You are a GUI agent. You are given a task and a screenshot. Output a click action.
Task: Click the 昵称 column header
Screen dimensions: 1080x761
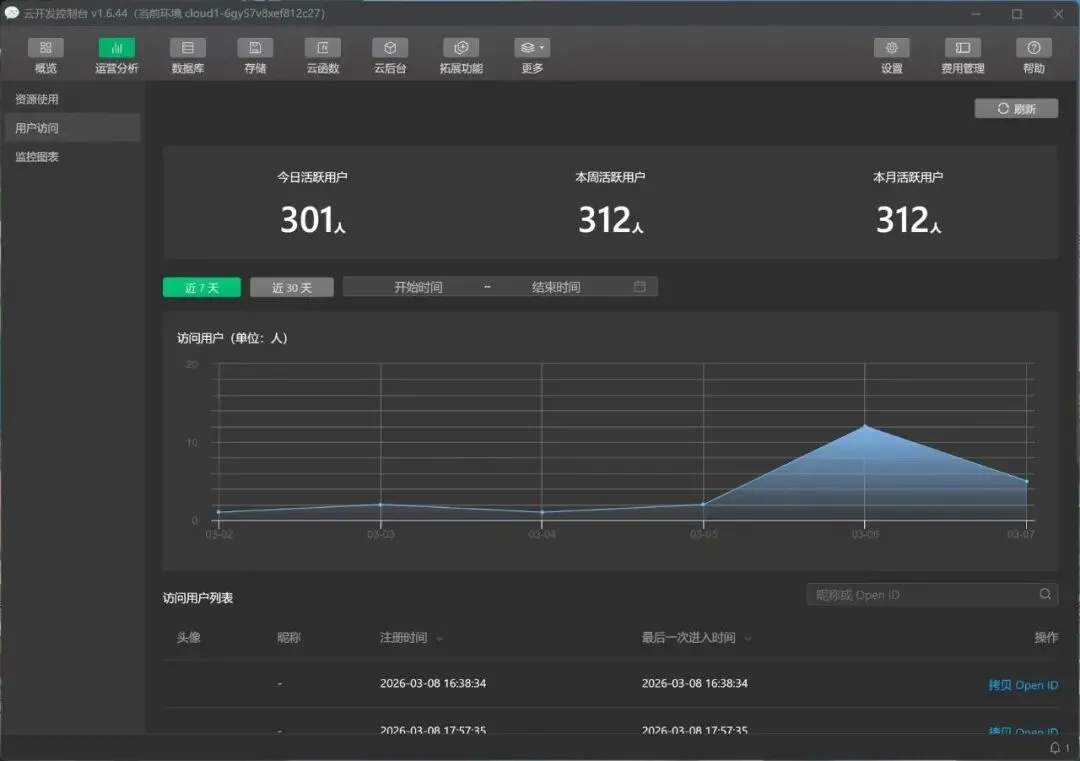click(289, 638)
